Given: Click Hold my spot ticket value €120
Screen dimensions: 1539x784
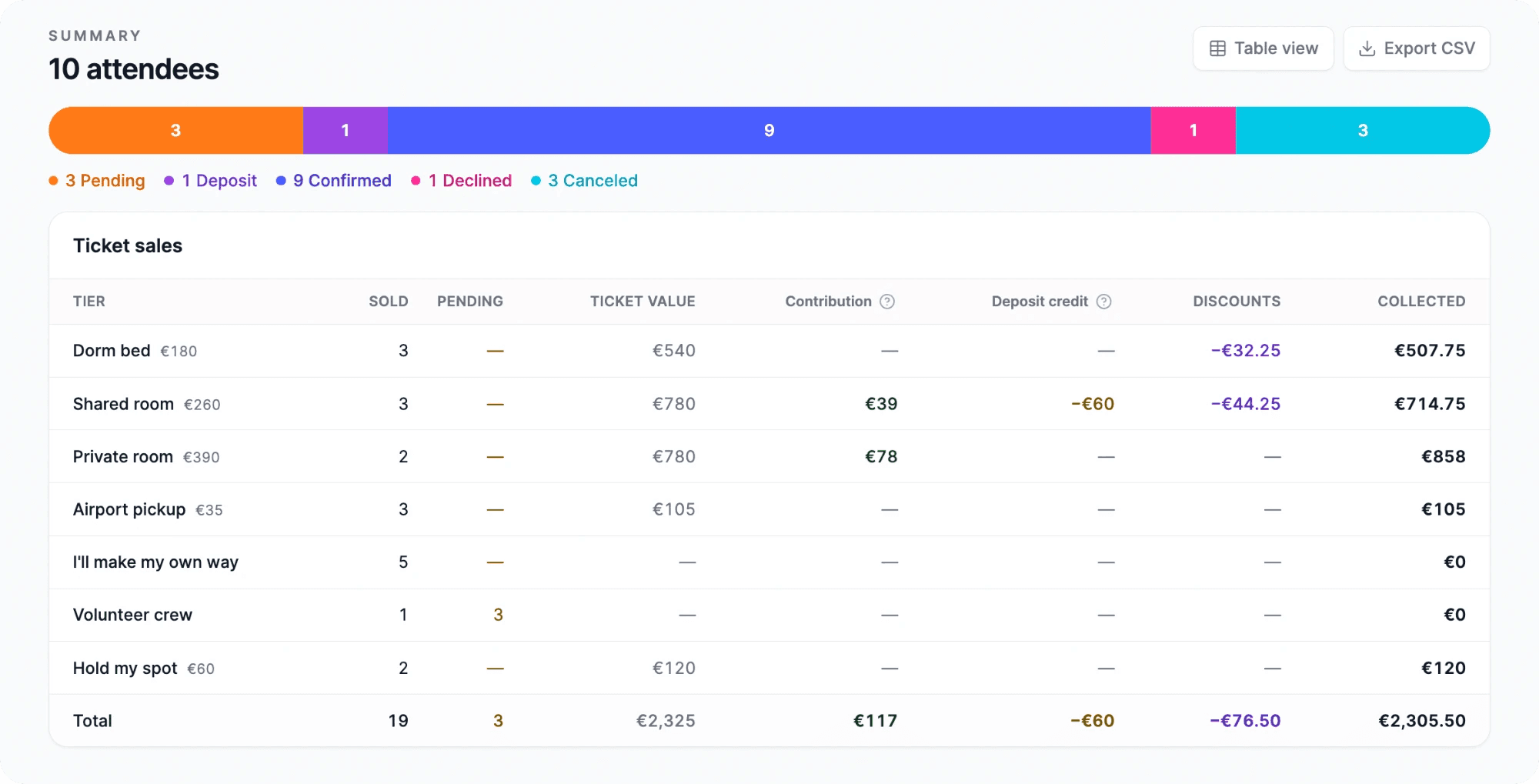Looking at the screenshot, I should click(673, 668).
